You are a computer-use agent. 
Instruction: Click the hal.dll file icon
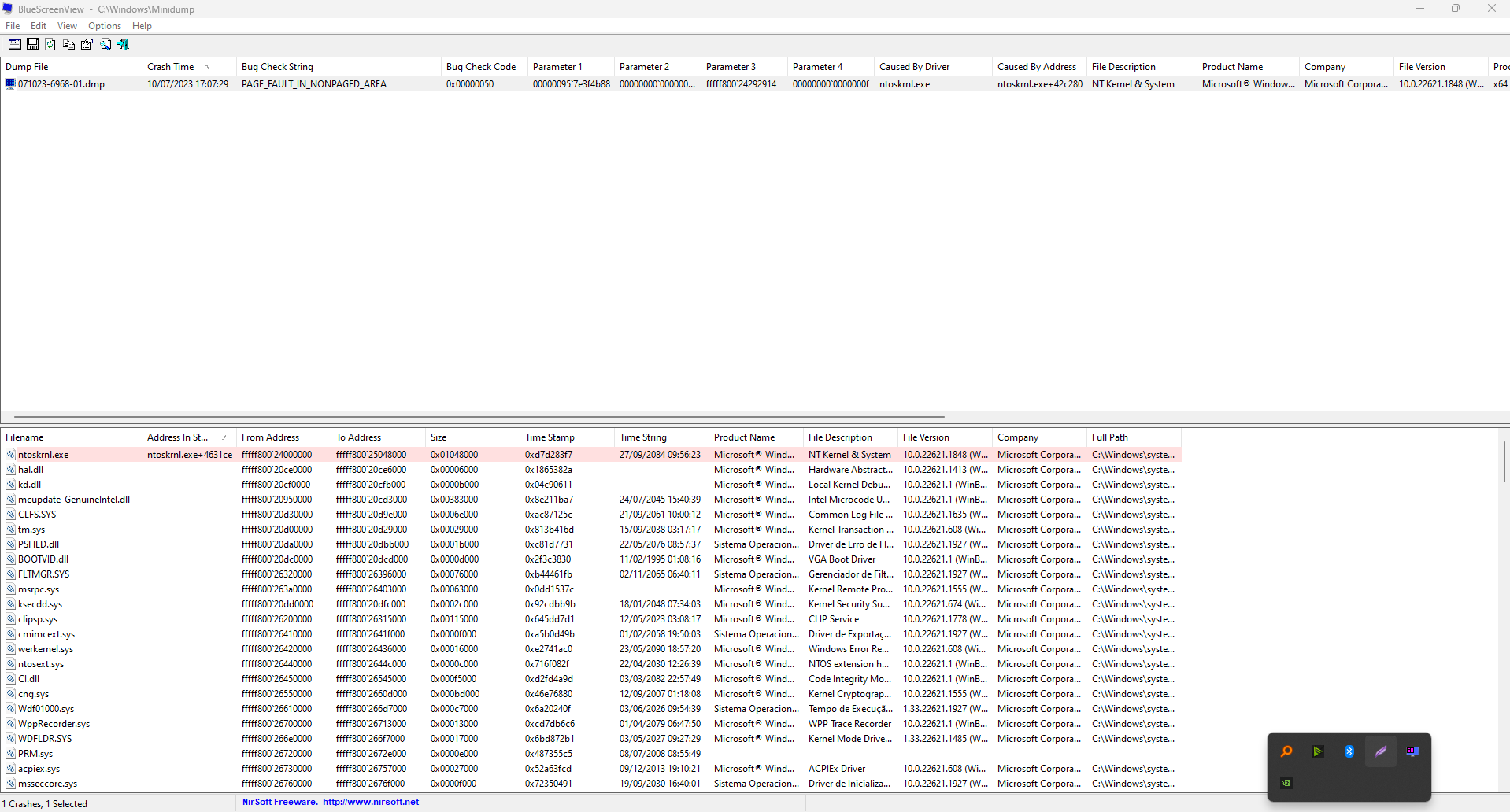coord(11,470)
